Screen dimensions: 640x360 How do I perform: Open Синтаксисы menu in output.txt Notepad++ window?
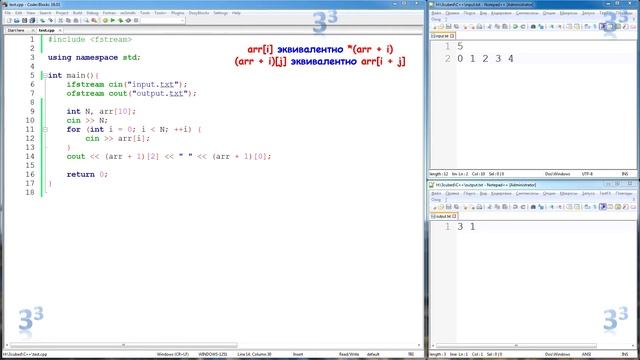click(x=527, y=193)
